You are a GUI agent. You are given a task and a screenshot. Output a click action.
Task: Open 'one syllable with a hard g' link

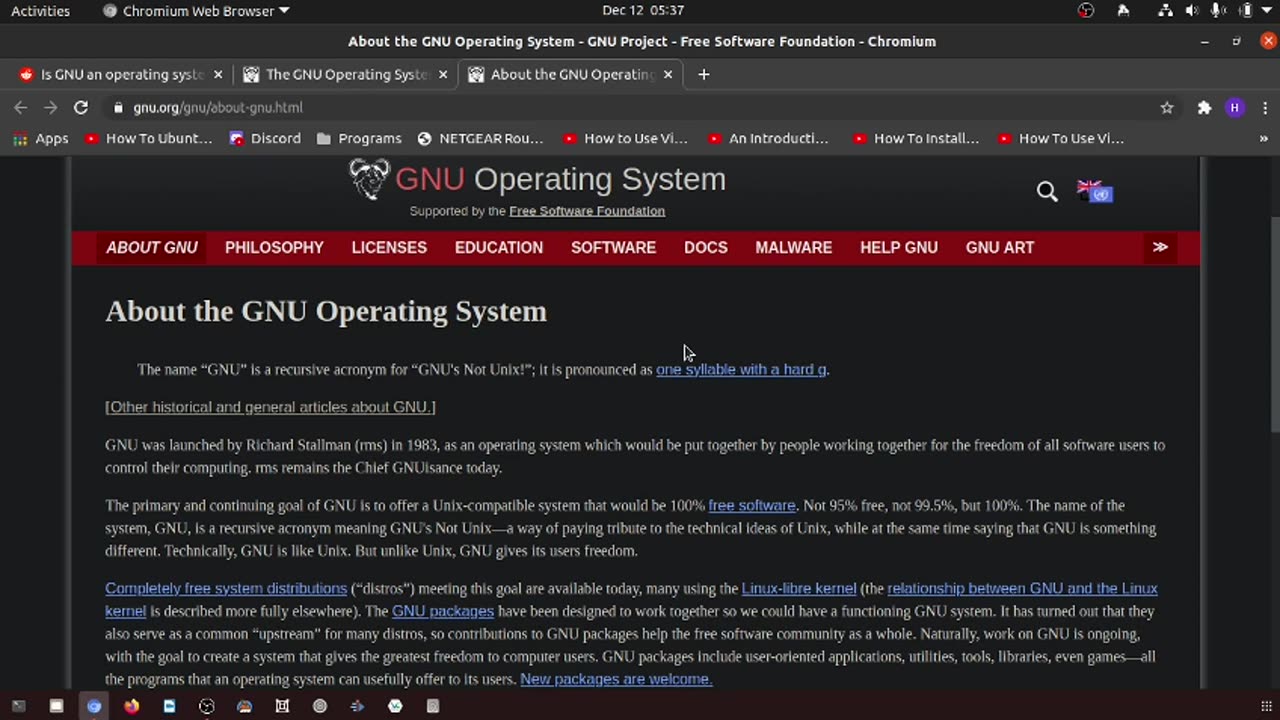pyautogui.click(x=741, y=369)
